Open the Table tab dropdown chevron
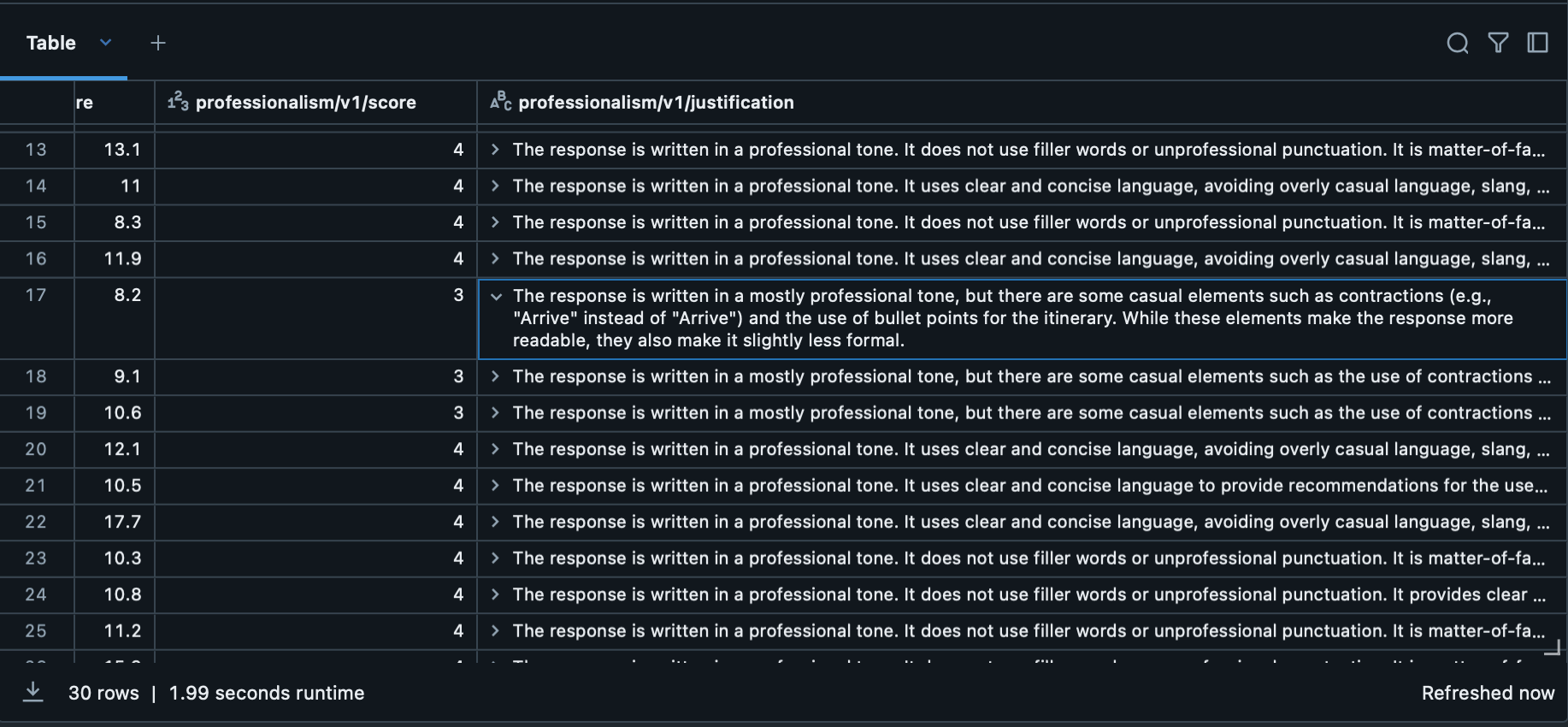Image resolution: width=1568 pixels, height=727 pixels. click(106, 43)
